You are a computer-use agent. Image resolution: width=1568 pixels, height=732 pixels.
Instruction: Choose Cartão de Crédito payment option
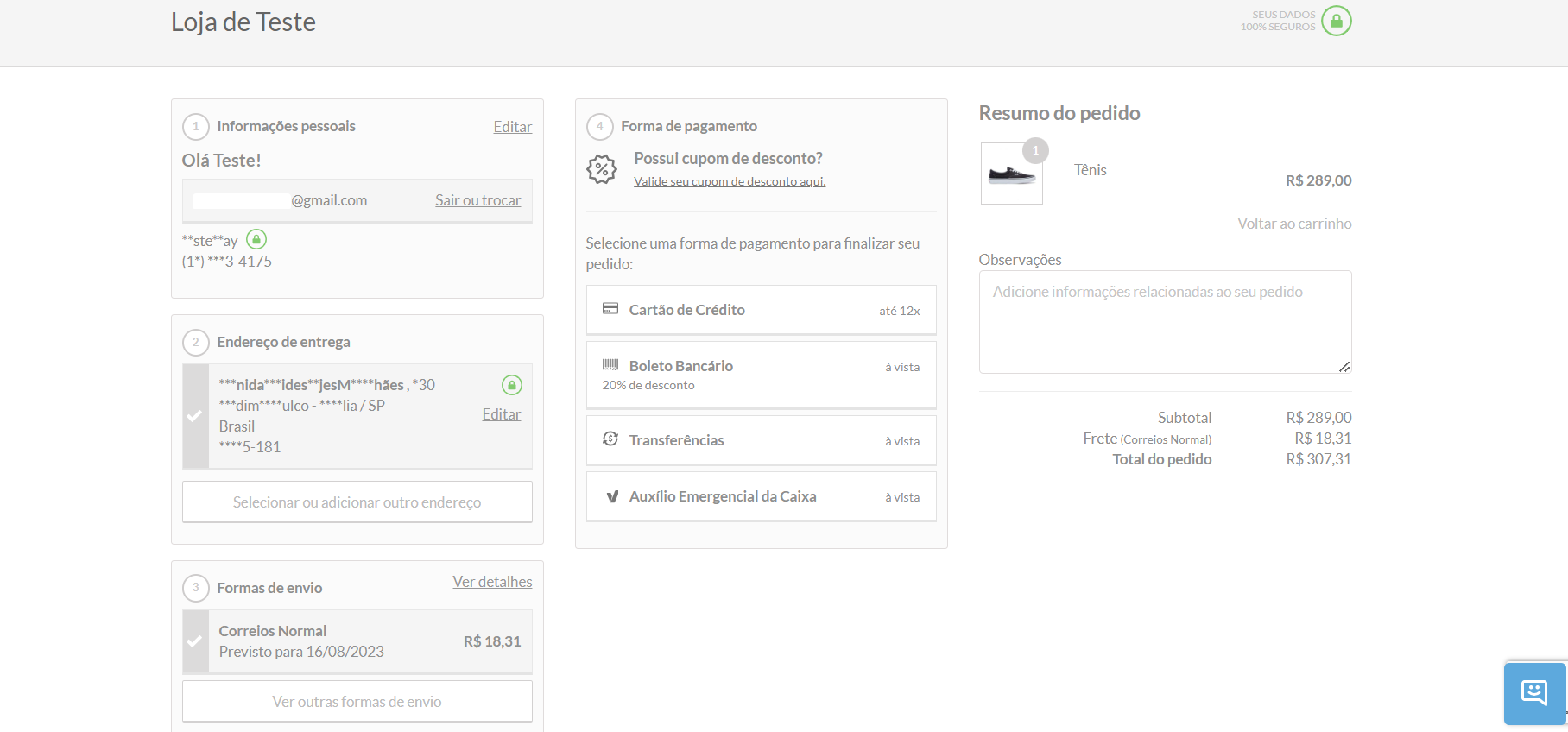point(762,310)
